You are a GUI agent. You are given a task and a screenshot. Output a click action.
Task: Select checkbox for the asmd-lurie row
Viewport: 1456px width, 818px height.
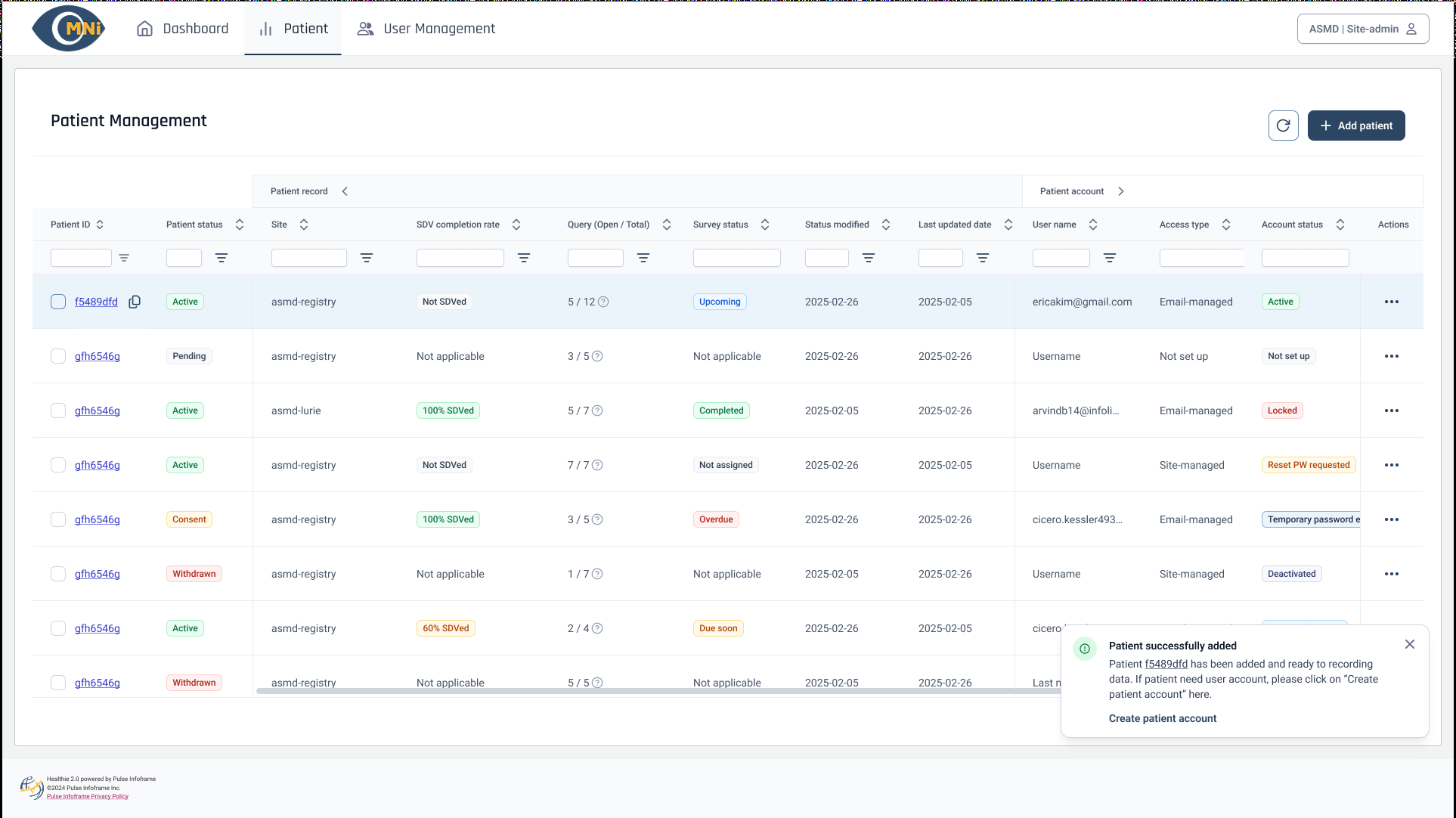pyautogui.click(x=58, y=411)
